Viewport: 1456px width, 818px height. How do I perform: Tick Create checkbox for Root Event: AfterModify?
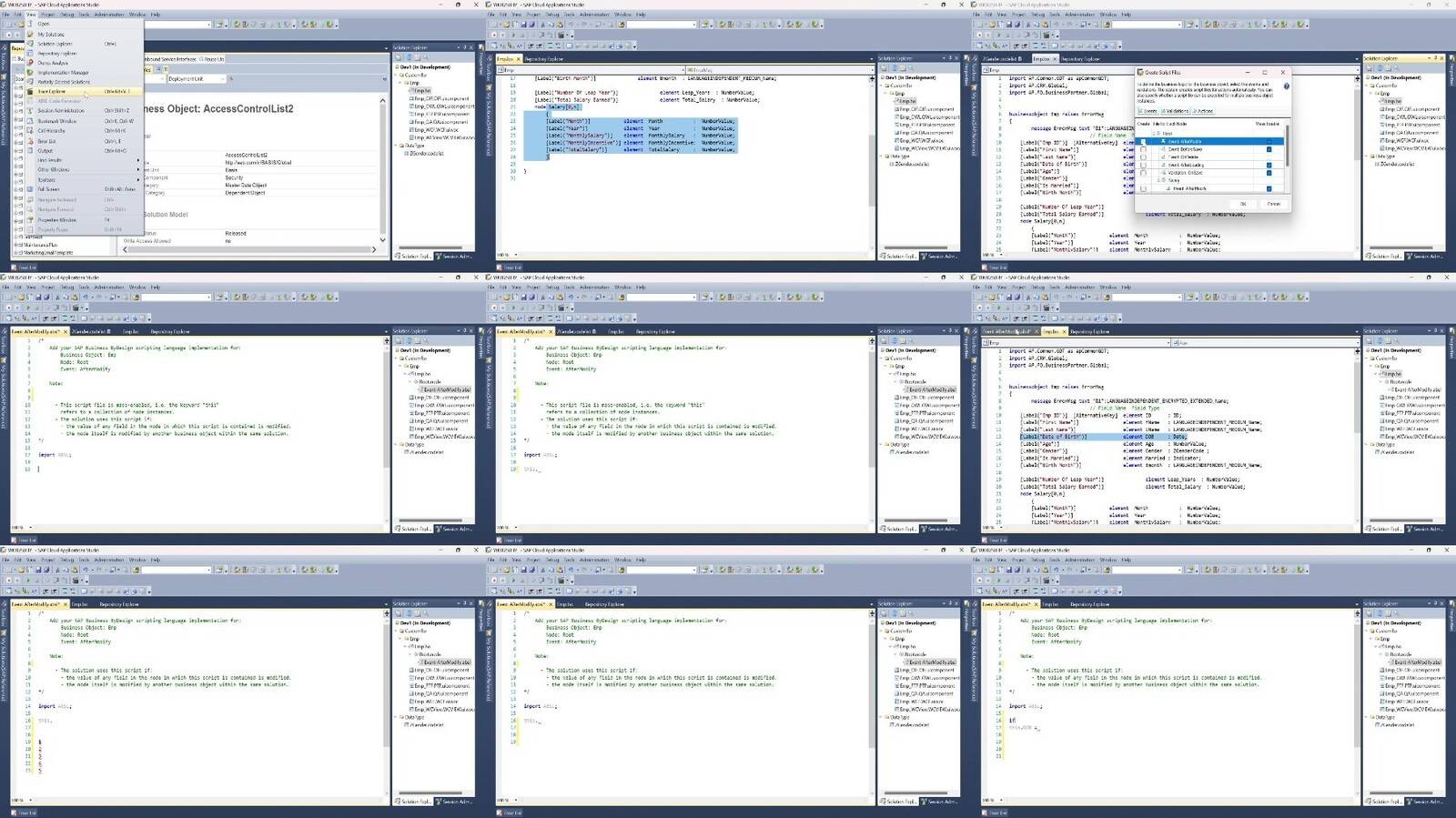coord(1143,142)
